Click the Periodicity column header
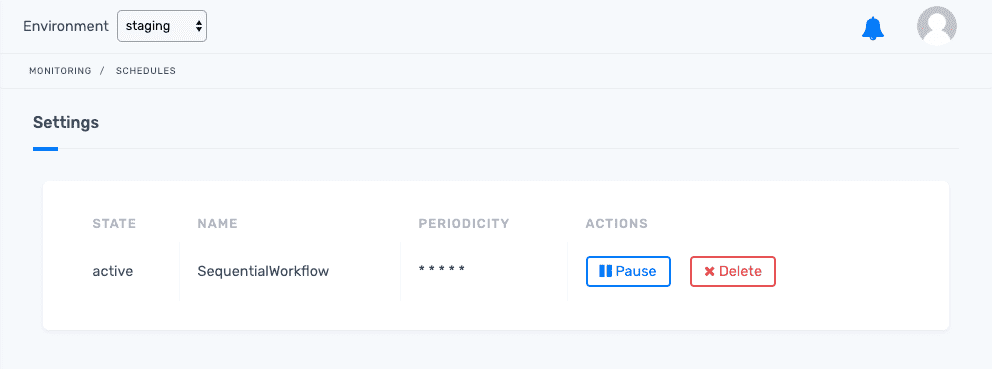The height and width of the screenshot is (369, 992). tap(464, 223)
